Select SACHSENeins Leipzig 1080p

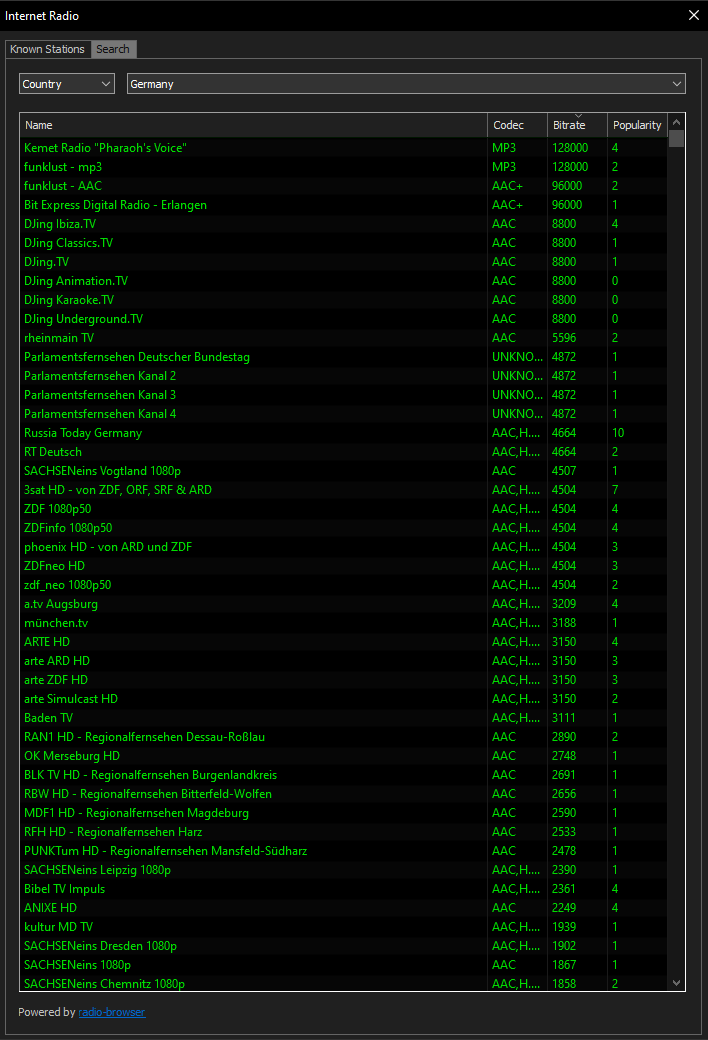[x=343, y=870]
